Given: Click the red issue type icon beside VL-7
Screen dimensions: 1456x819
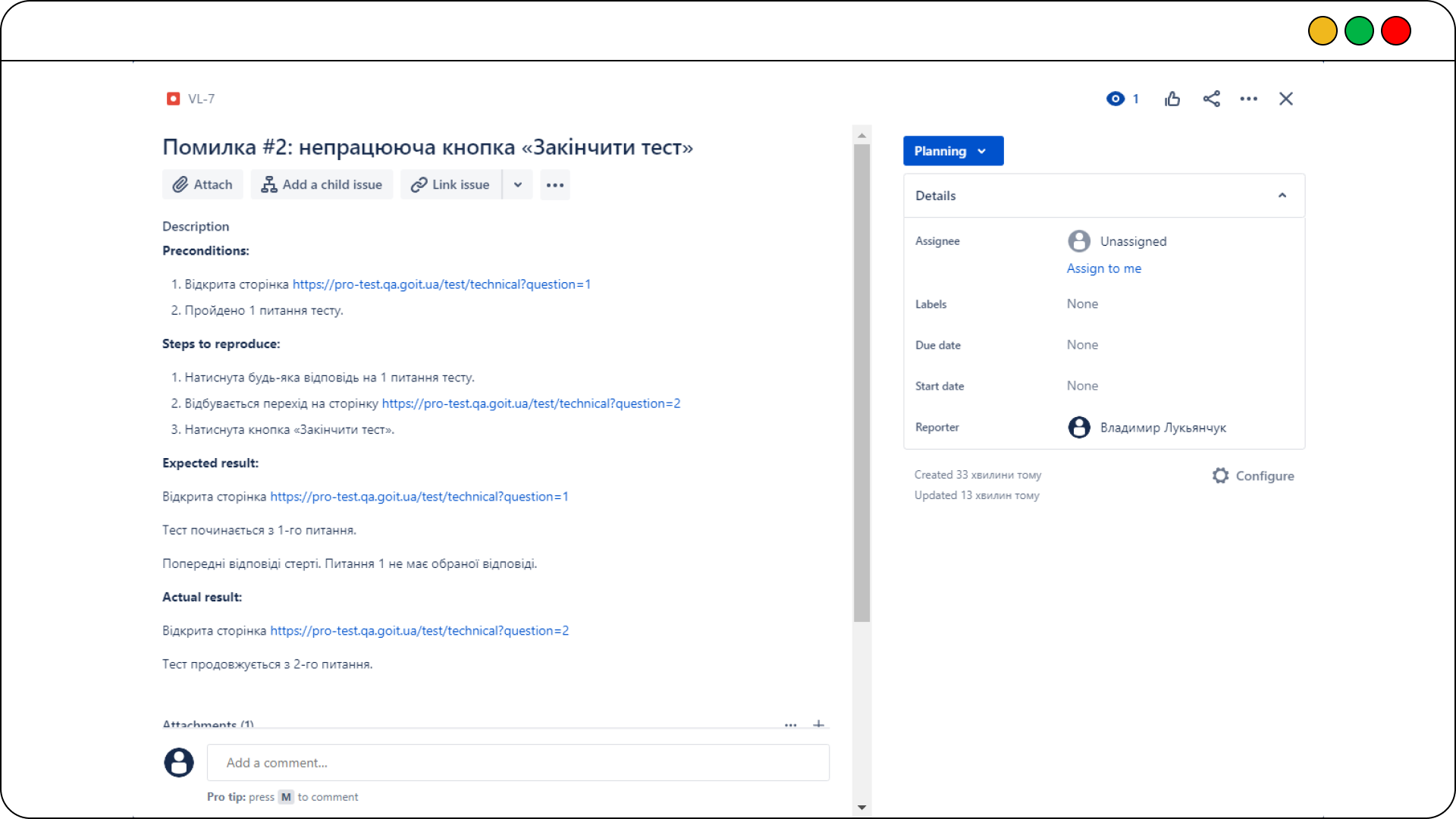Looking at the screenshot, I should click(x=173, y=99).
